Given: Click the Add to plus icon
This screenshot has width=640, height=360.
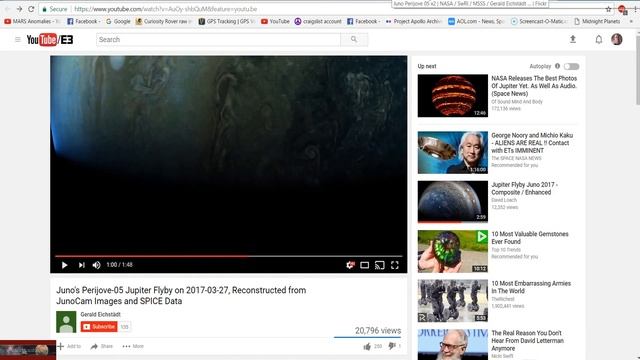Looking at the screenshot, I should (x=60, y=346).
